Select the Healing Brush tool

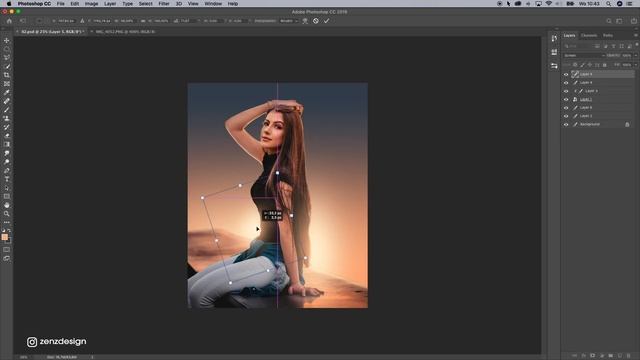point(7,101)
